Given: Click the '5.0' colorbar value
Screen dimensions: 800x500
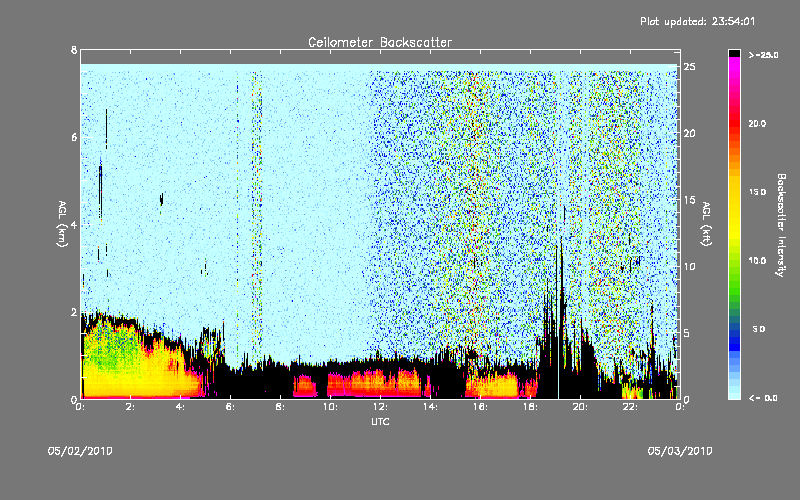Looking at the screenshot, I should (x=759, y=329).
